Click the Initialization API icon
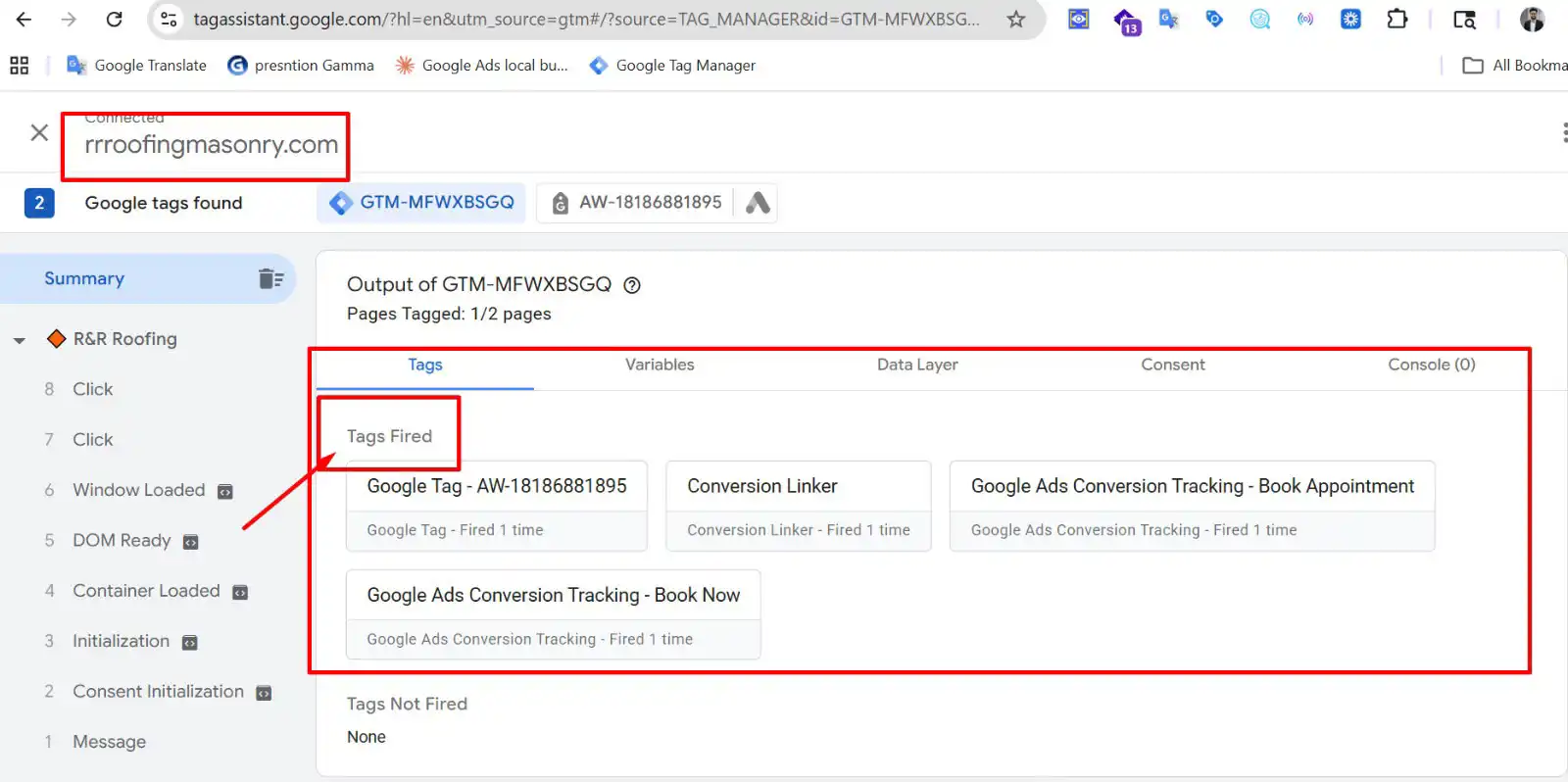Image resolution: width=1568 pixels, height=782 pixels. pos(190,643)
